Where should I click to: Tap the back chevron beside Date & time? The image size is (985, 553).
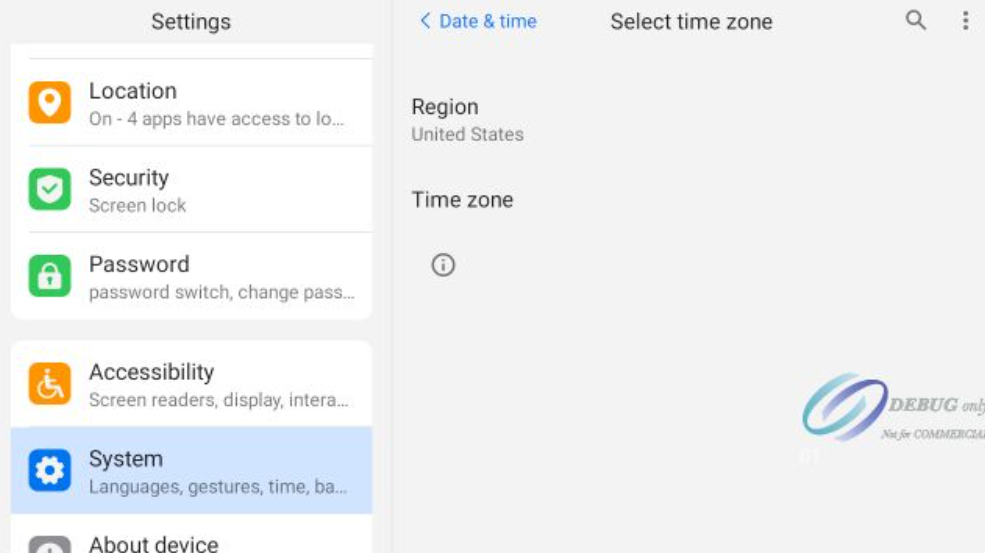tap(425, 21)
